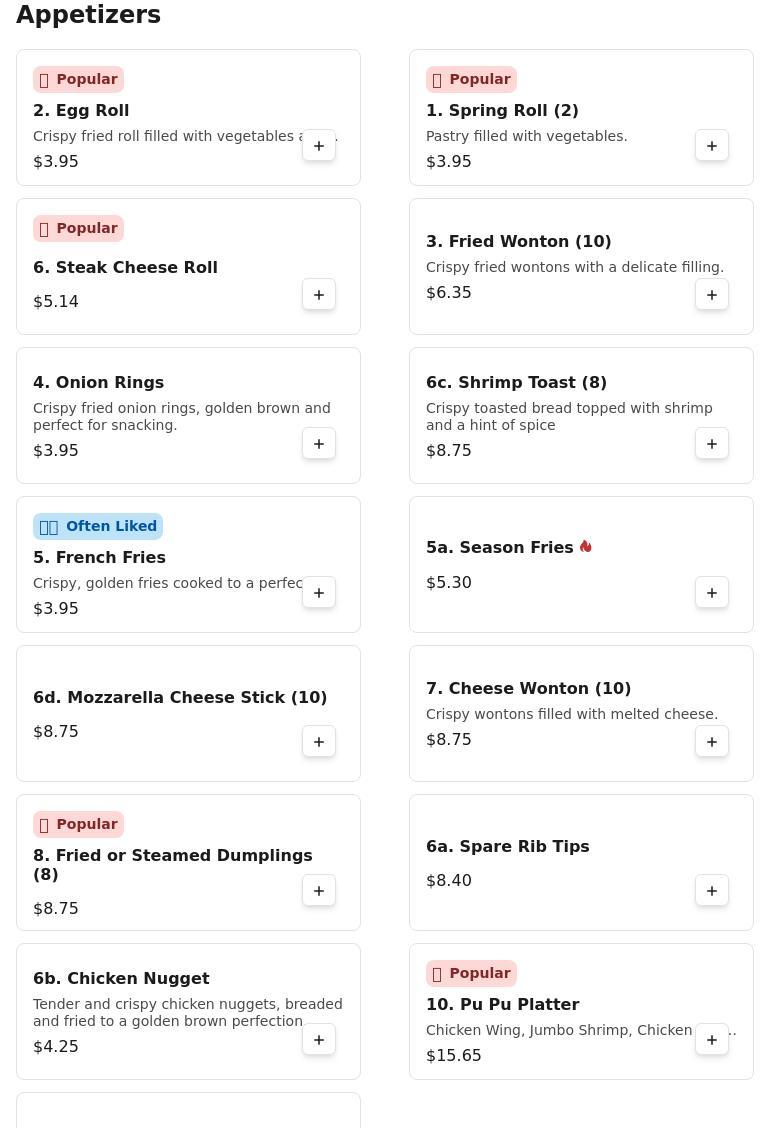
Task: Open the 7. Cheese Wonton (10) card title
Action: 528,688
